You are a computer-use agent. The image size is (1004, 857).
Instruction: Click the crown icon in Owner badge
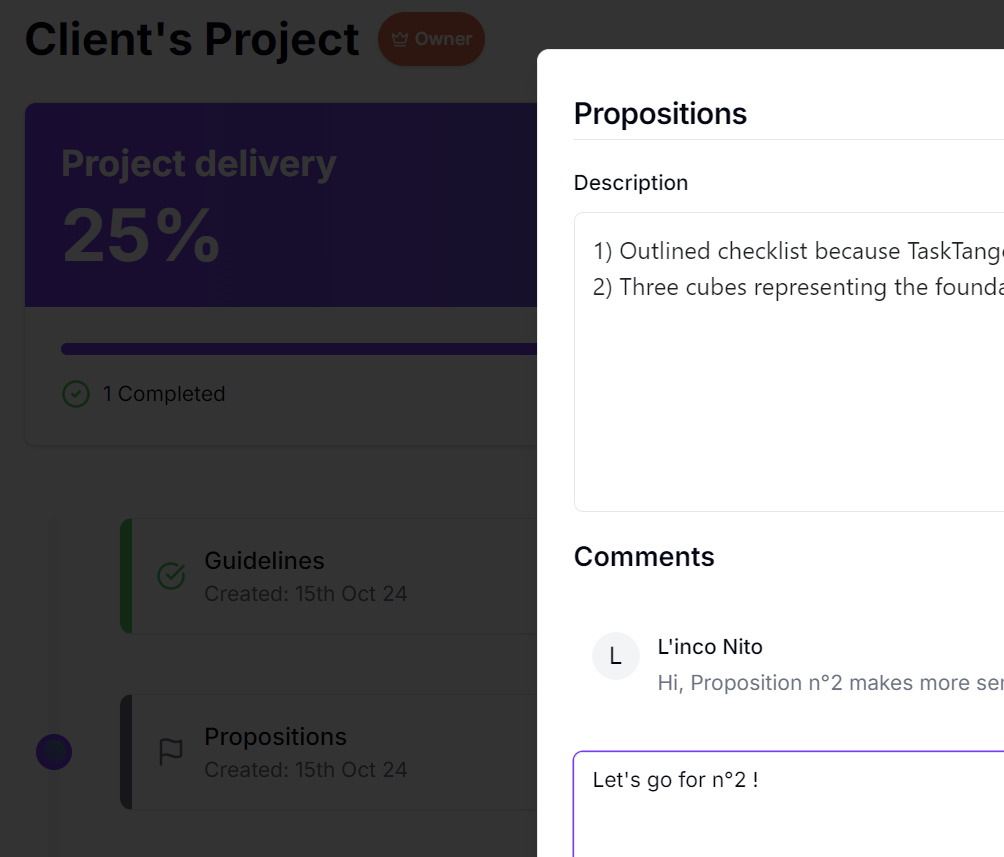coord(400,39)
